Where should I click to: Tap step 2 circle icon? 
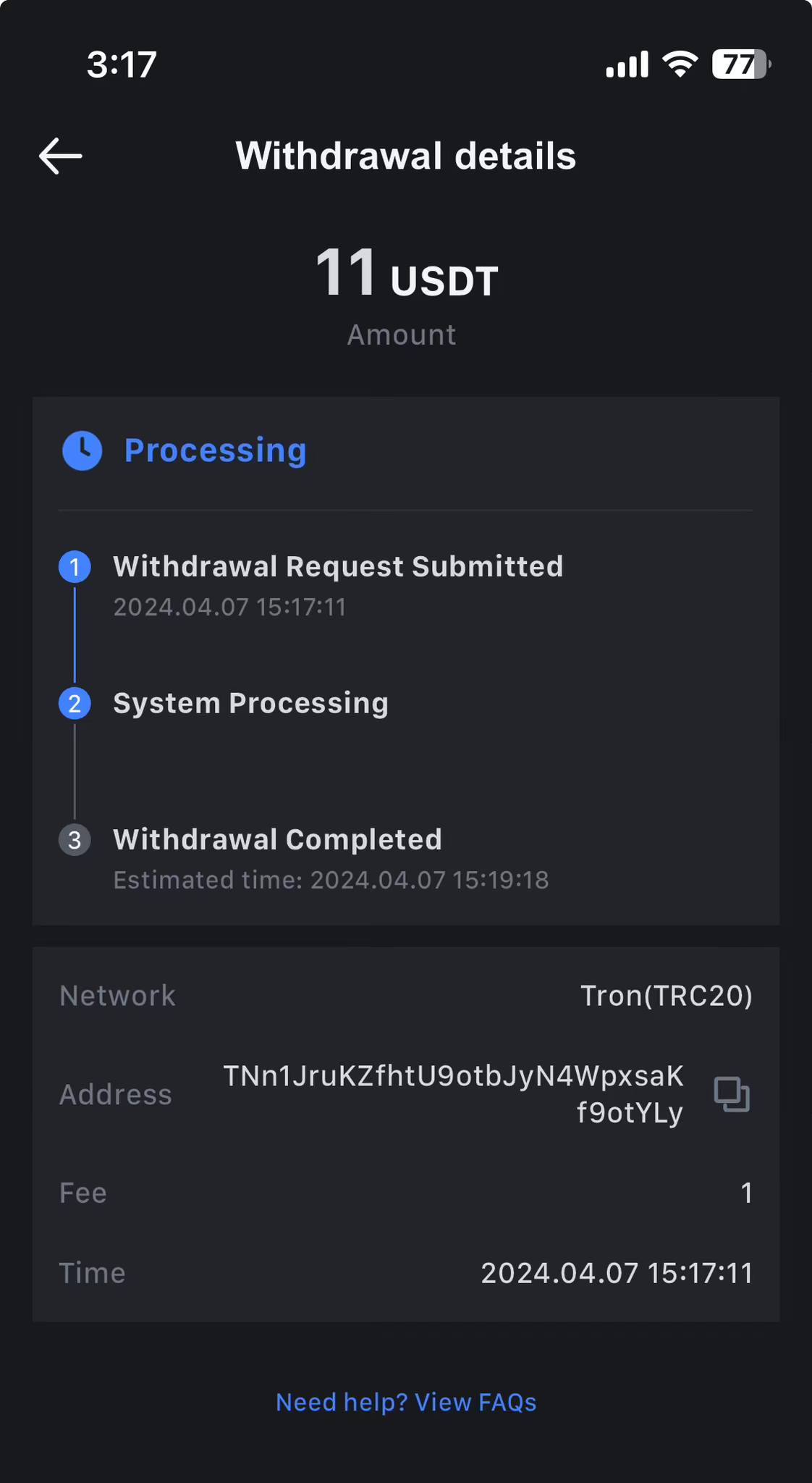[75, 703]
